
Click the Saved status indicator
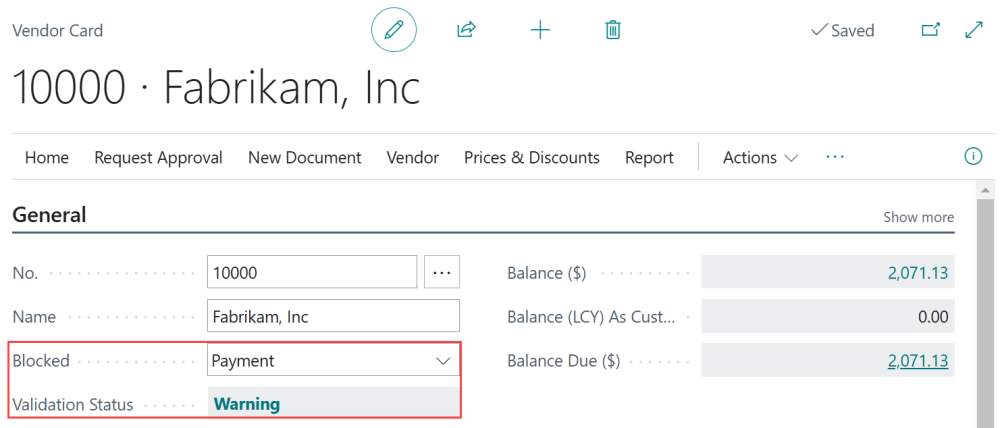pos(842,31)
